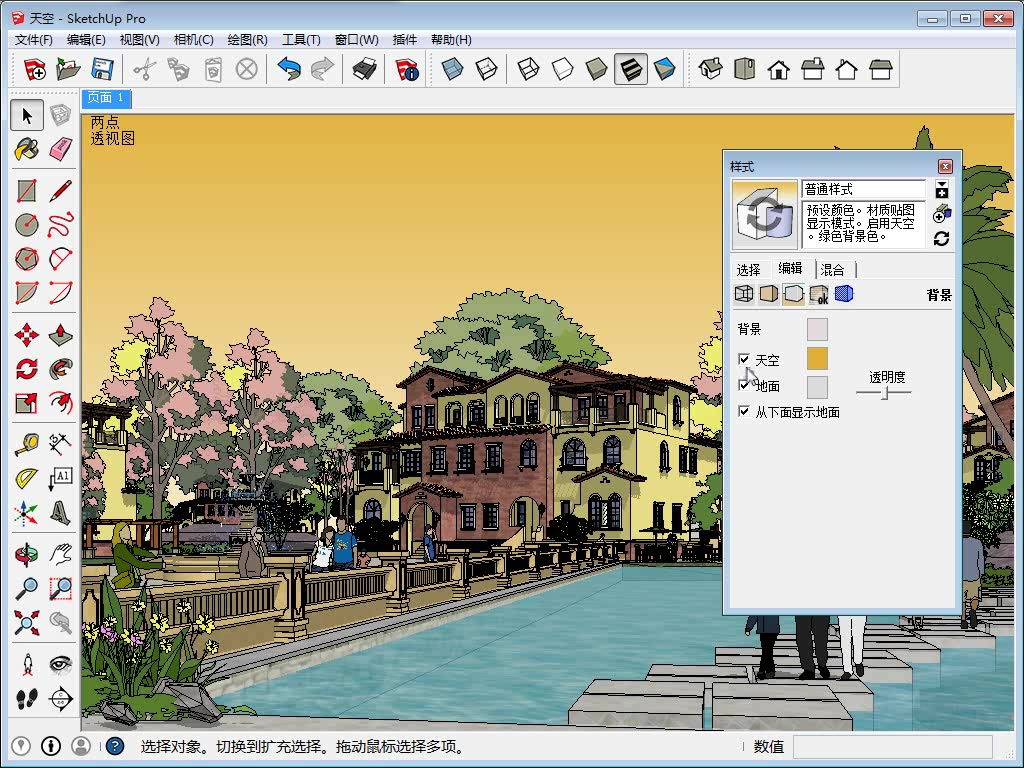
Task: Close the 样式 styles panel
Action: (945, 167)
